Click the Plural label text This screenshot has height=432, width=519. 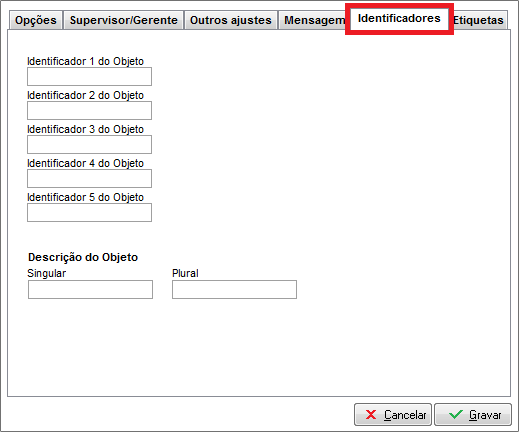coord(185,273)
